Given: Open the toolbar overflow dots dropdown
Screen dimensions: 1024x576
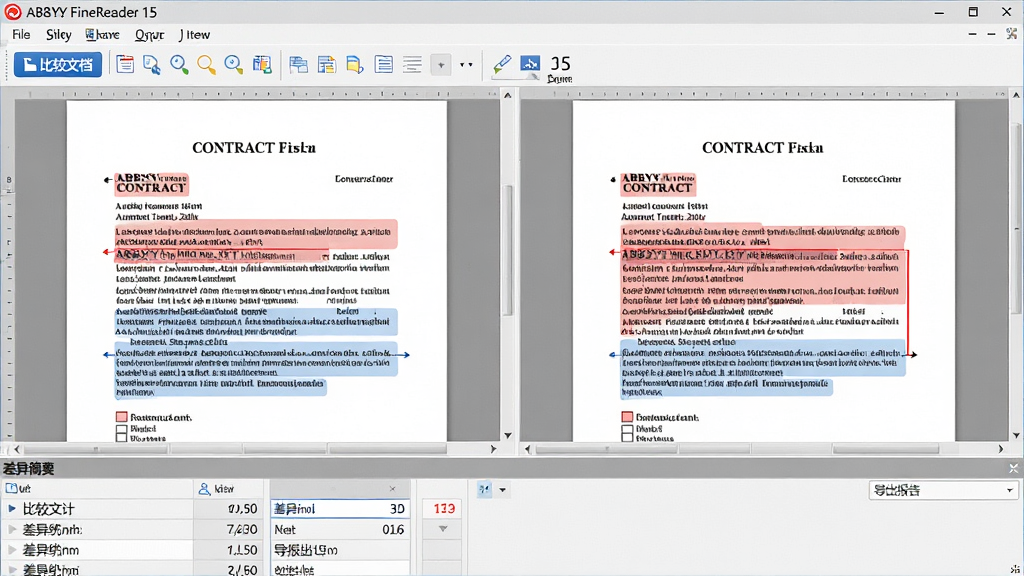Looking at the screenshot, I should tap(466, 65).
